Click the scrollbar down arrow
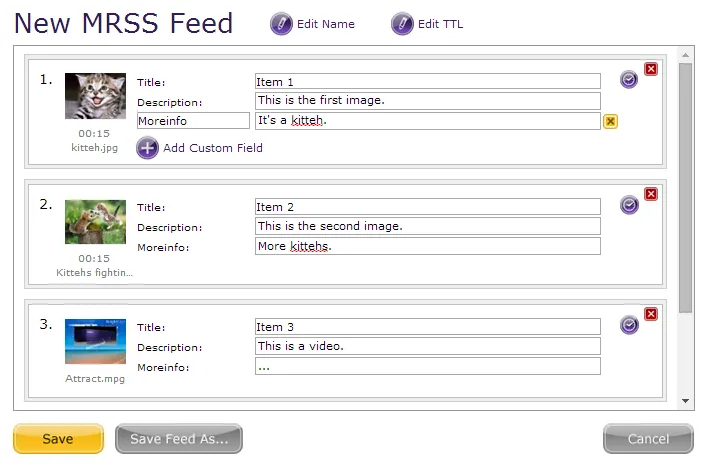Screen dimensions: 709x473 click(x=685, y=401)
